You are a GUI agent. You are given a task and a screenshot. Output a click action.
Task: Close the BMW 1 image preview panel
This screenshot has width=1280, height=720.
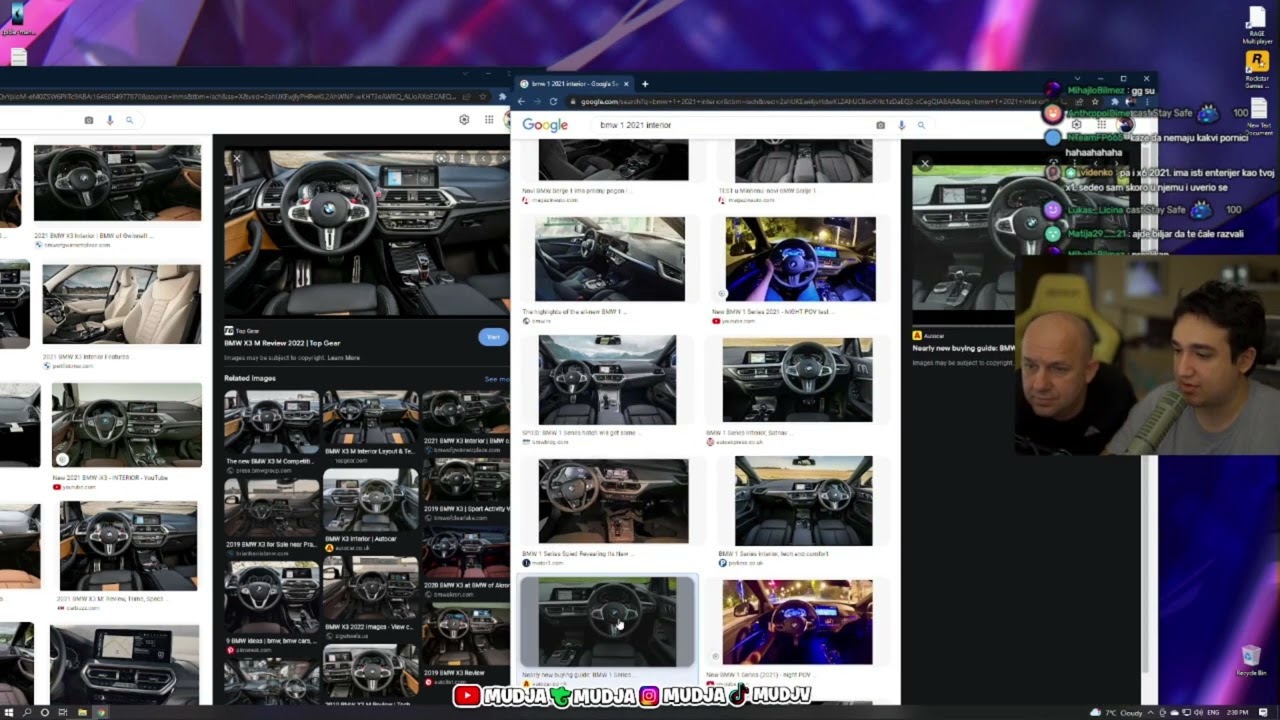[925, 163]
